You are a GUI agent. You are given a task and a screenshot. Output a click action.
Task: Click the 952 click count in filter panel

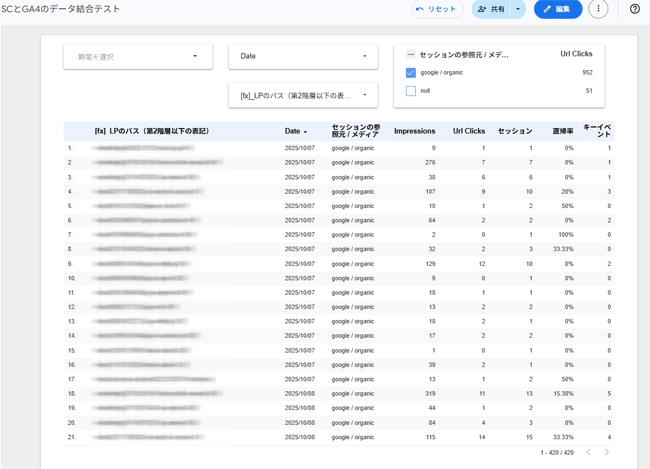(587, 73)
